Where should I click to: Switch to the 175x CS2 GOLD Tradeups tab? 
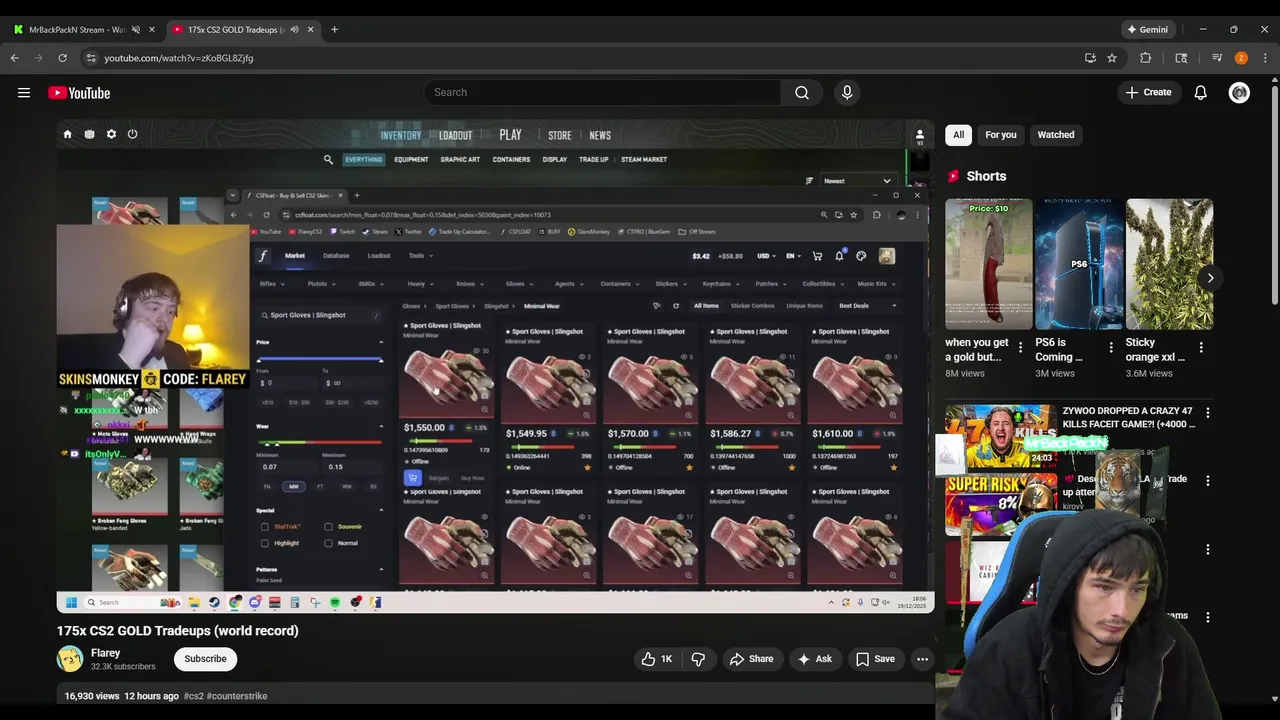243,30
